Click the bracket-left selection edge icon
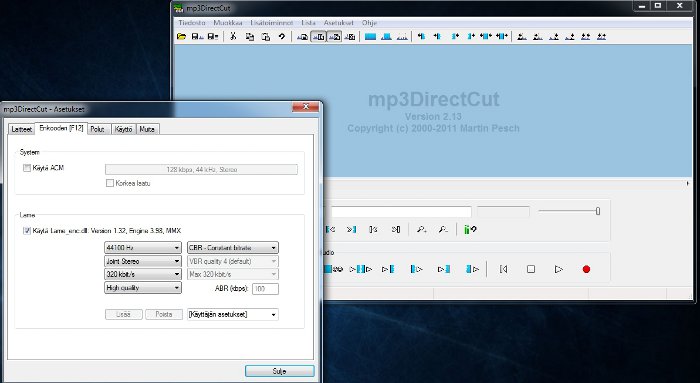 click(373, 229)
